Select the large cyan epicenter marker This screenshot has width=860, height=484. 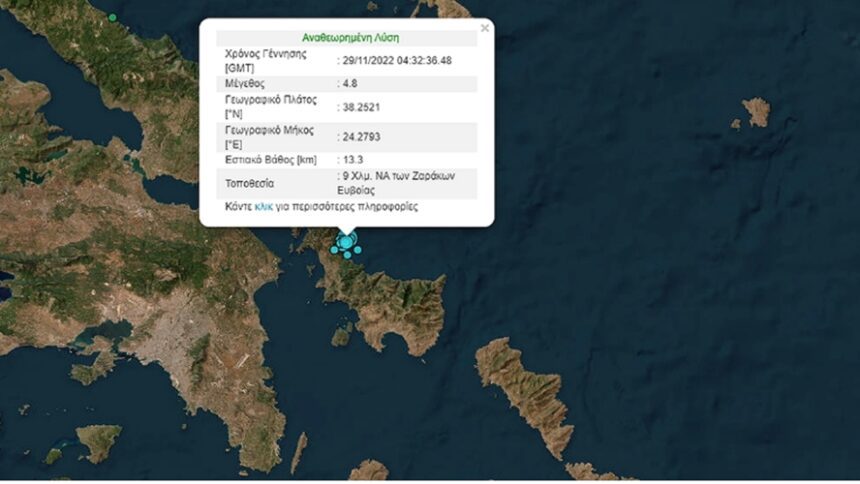pyautogui.click(x=346, y=241)
